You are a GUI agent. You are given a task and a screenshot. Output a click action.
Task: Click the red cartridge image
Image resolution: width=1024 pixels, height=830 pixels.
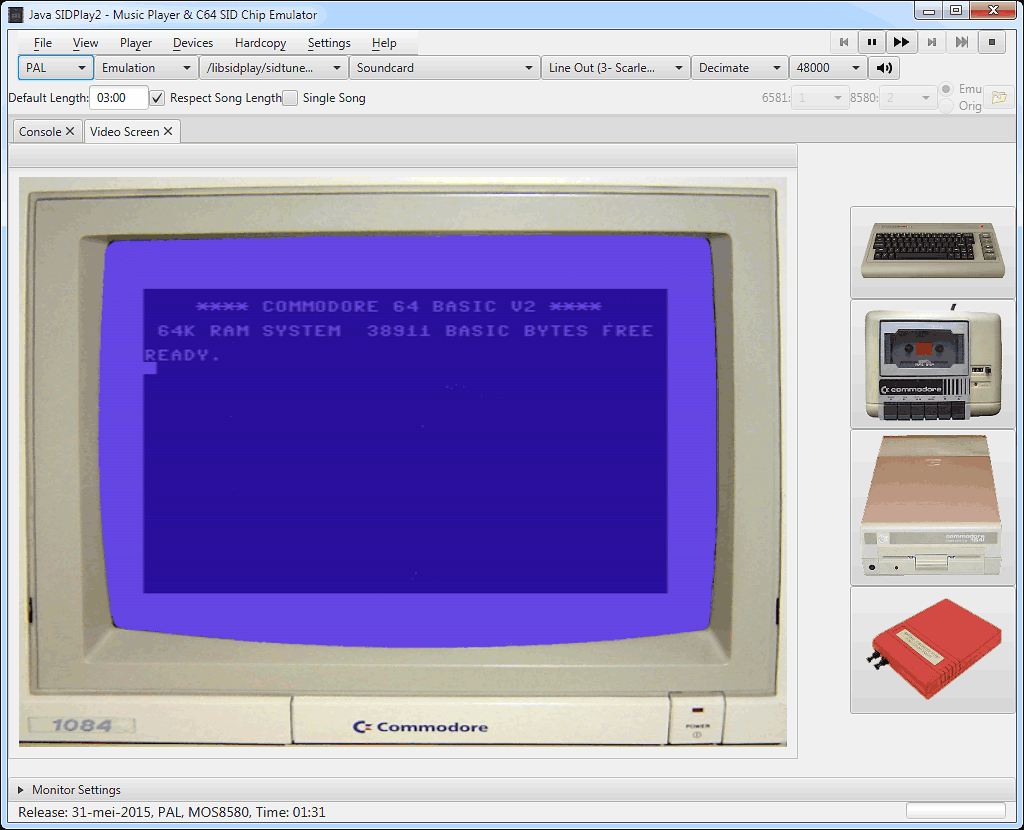[933, 650]
